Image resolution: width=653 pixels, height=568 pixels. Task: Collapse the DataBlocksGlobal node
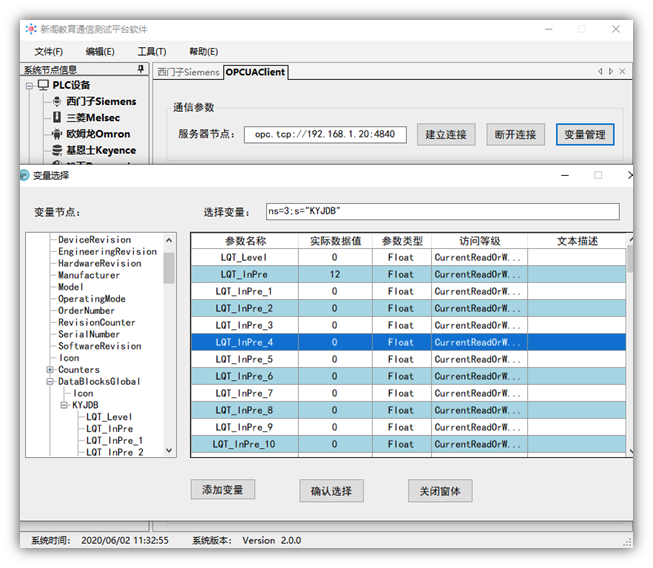[x=50, y=381]
